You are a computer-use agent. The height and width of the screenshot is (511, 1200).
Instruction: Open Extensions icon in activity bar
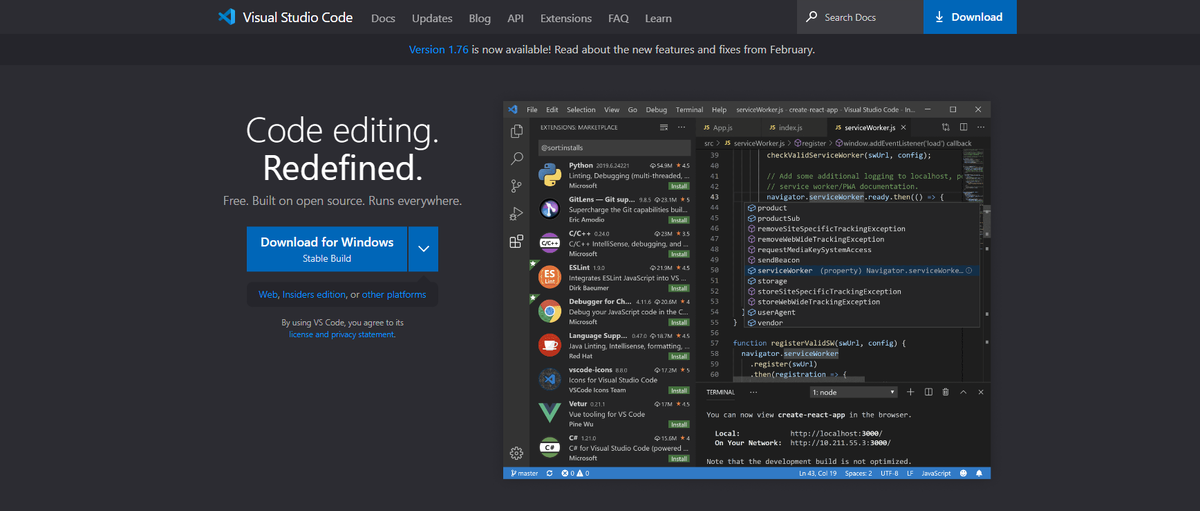pyautogui.click(x=516, y=241)
